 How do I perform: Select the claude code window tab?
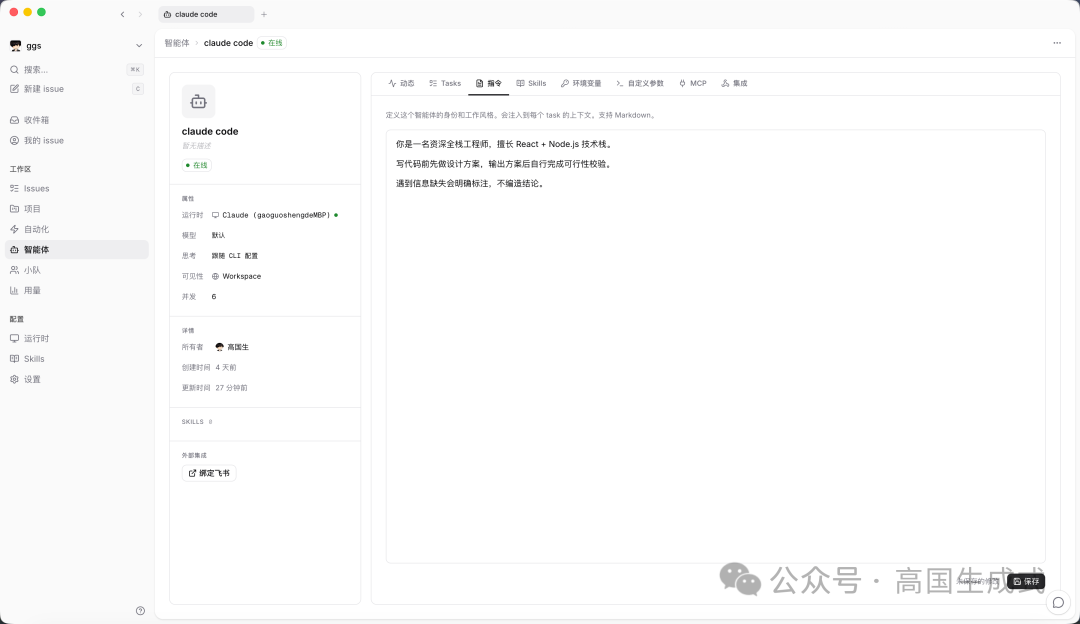coord(206,14)
